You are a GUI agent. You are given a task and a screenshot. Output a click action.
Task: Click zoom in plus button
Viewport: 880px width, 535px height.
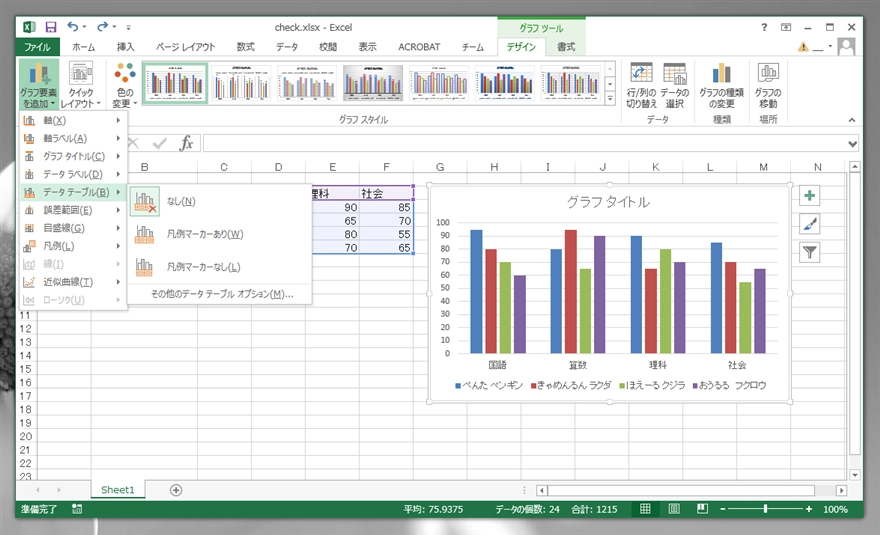(x=808, y=509)
